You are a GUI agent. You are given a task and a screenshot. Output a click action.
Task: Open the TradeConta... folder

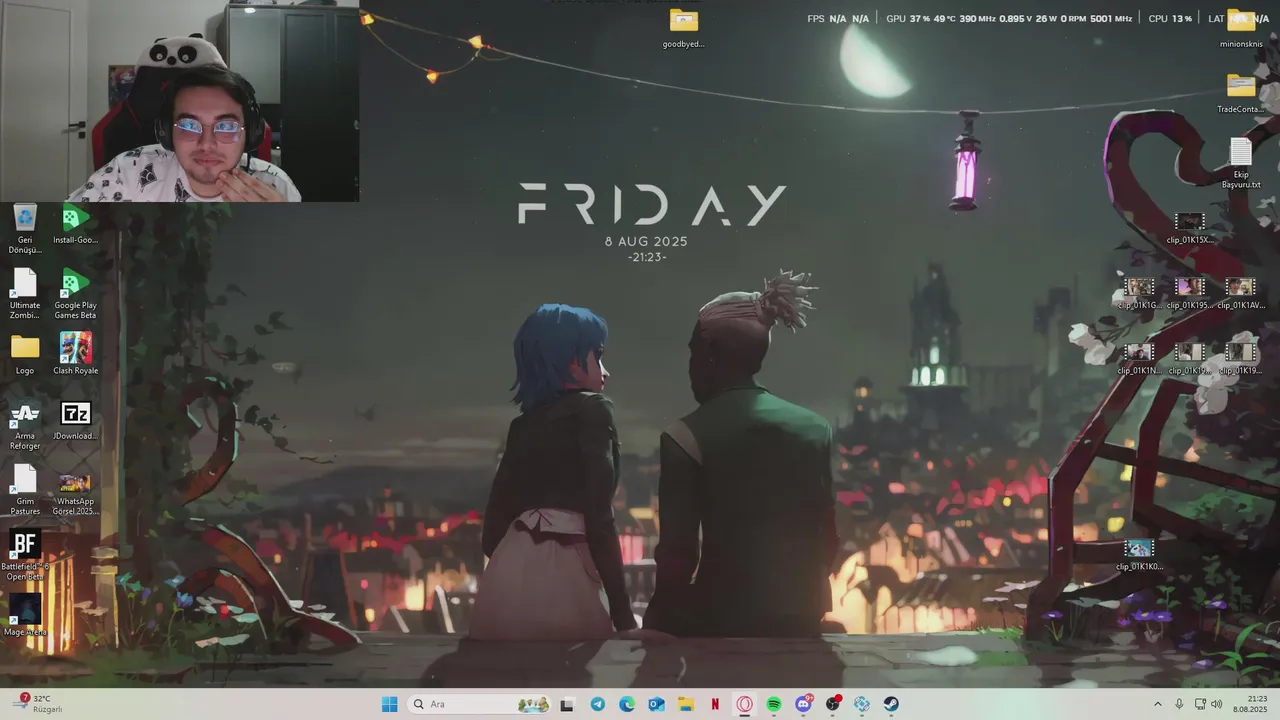pos(1241,94)
